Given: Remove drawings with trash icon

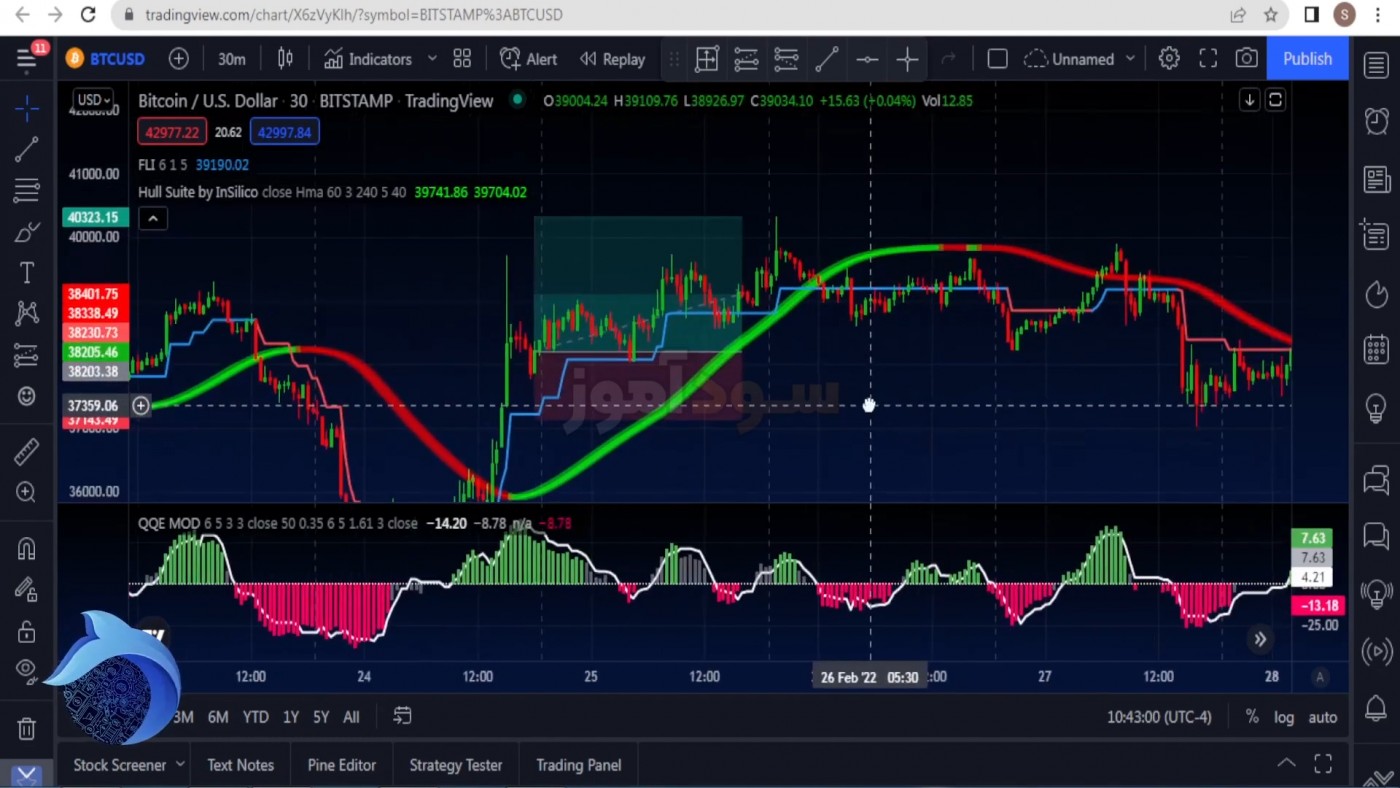Looking at the screenshot, I should 27,728.
